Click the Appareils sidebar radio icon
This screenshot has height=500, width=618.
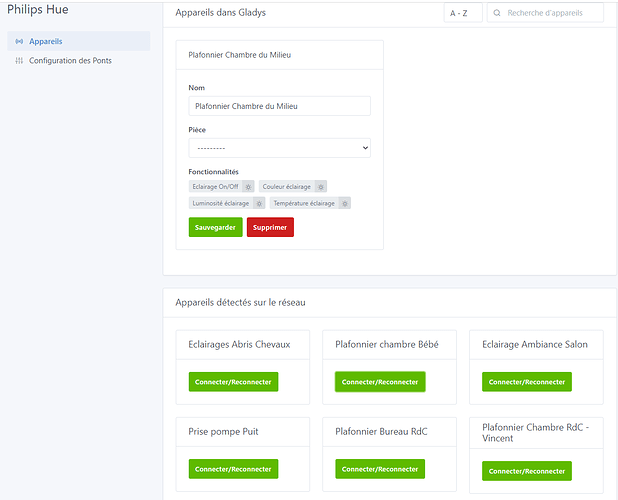pyautogui.click(x=19, y=41)
